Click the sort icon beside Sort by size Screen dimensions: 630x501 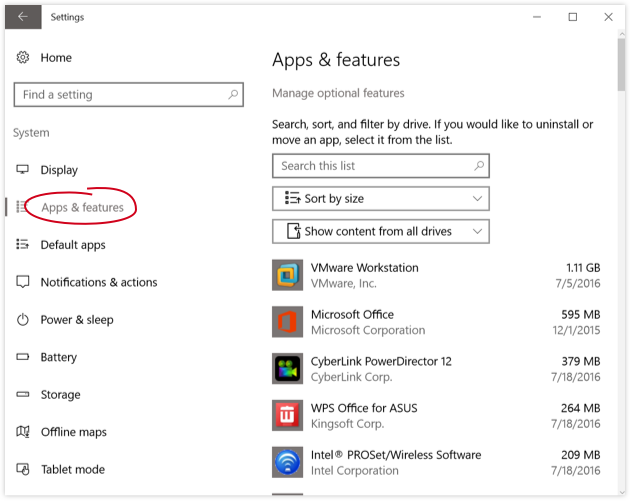point(292,198)
